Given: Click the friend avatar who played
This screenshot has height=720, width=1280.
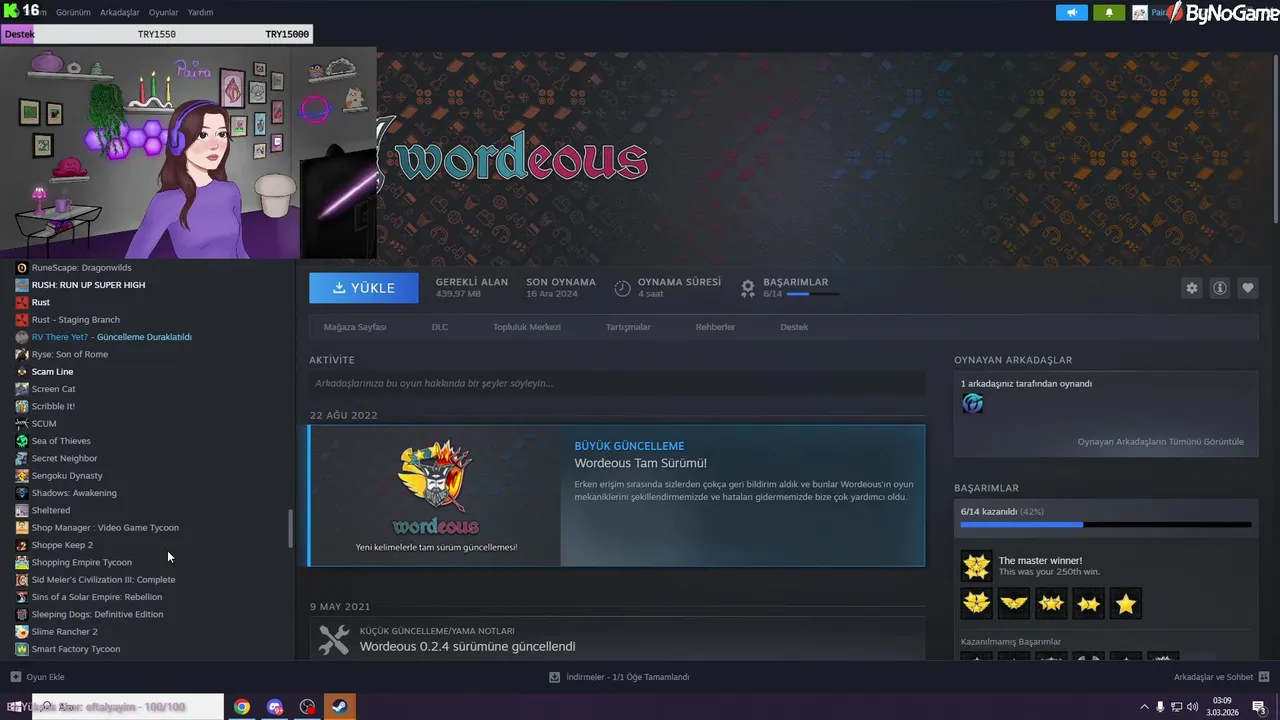Looking at the screenshot, I should (x=973, y=403).
